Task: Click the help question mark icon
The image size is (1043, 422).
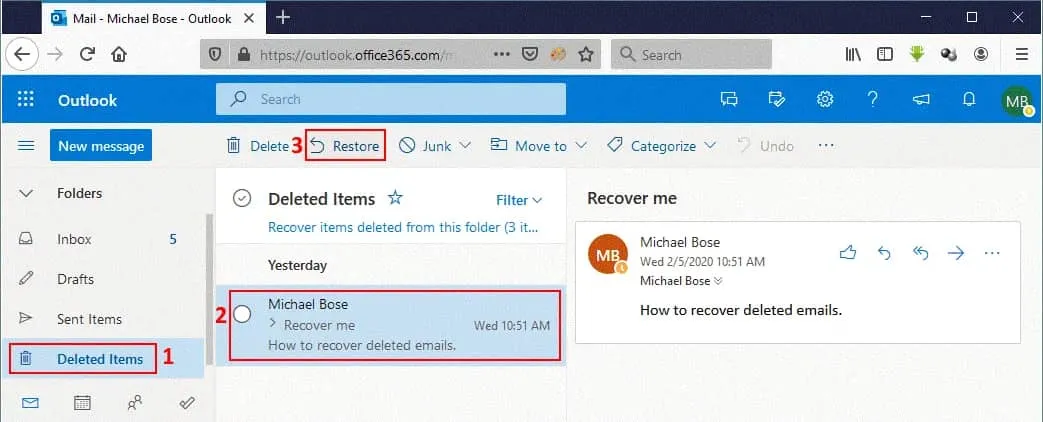Action: [x=873, y=99]
